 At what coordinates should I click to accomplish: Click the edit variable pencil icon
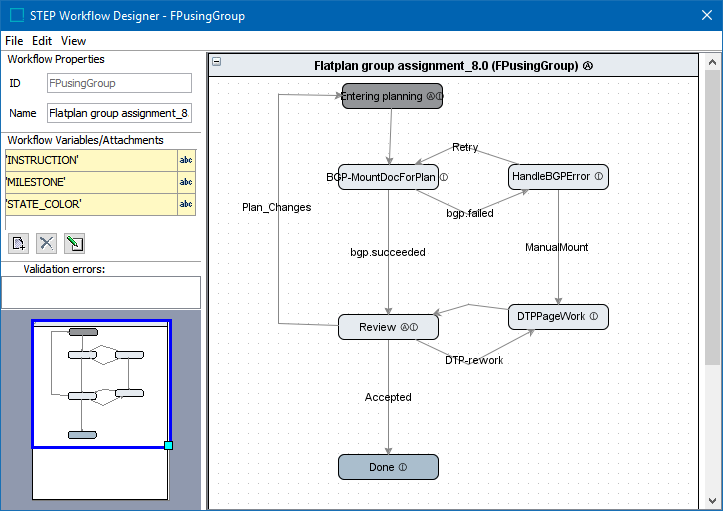(x=74, y=243)
